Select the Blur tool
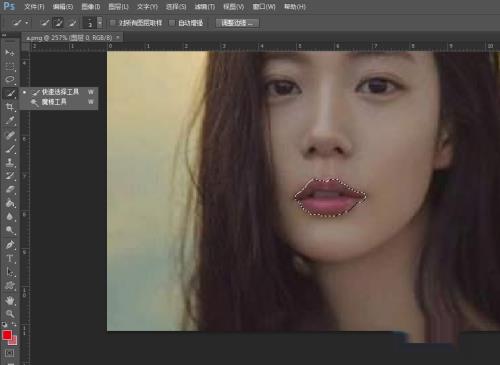 [x=10, y=217]
